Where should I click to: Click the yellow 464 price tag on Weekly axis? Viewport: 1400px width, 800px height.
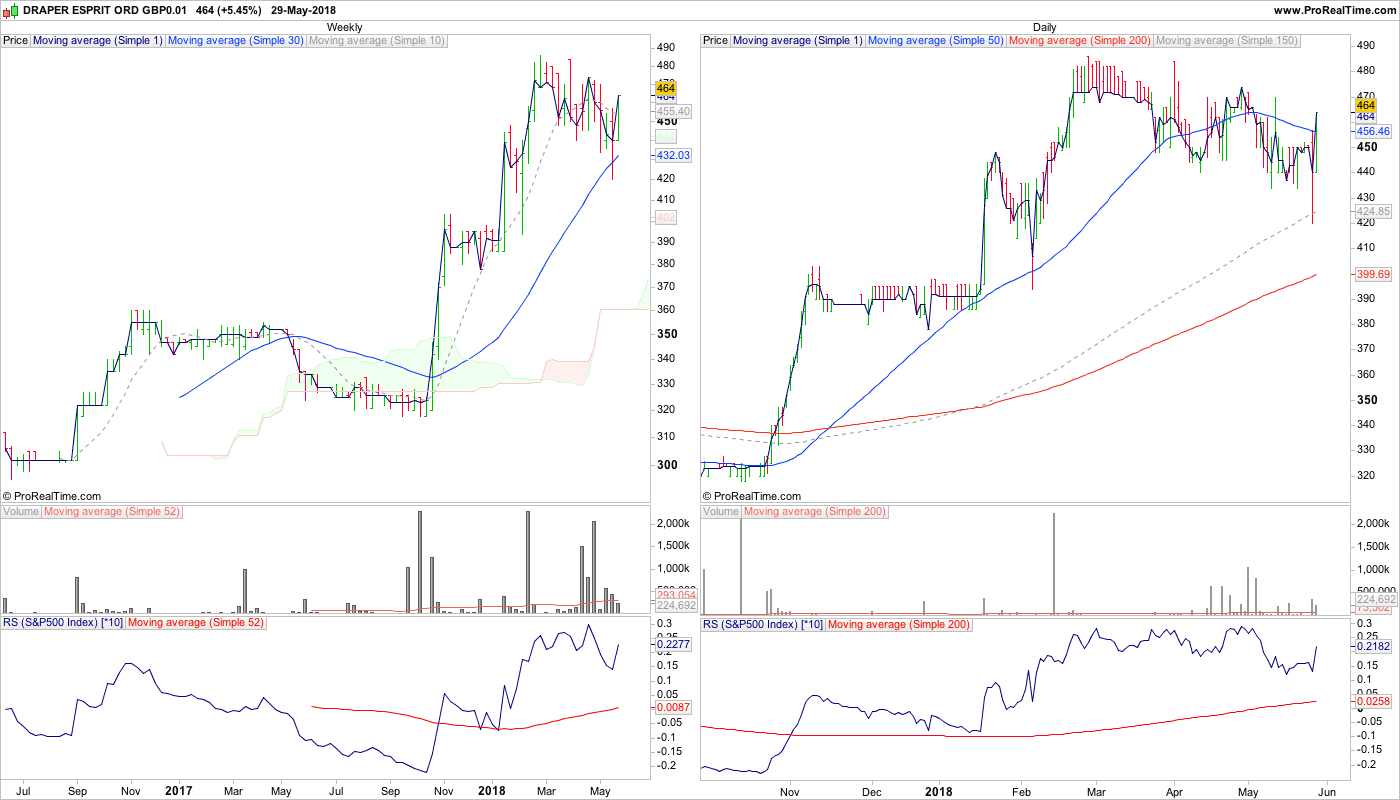665,89
